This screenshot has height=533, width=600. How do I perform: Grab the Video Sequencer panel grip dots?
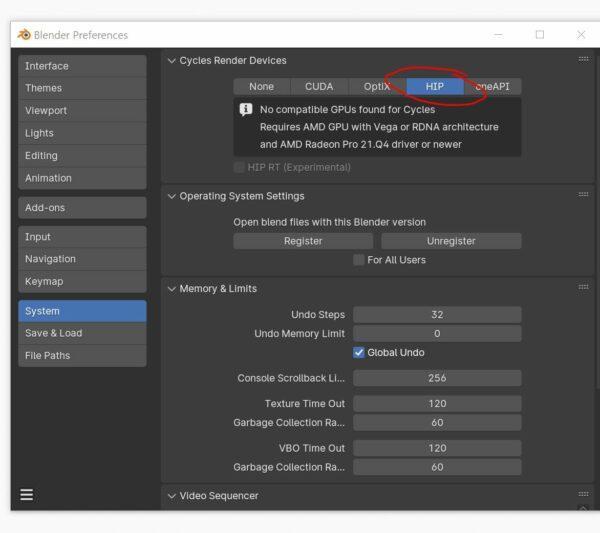pos(583,494)
